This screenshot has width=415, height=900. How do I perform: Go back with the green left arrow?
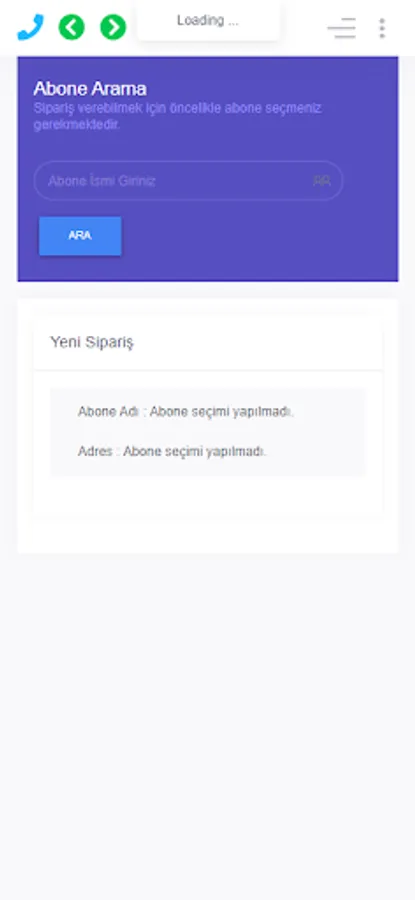click(x=72, y=27)
